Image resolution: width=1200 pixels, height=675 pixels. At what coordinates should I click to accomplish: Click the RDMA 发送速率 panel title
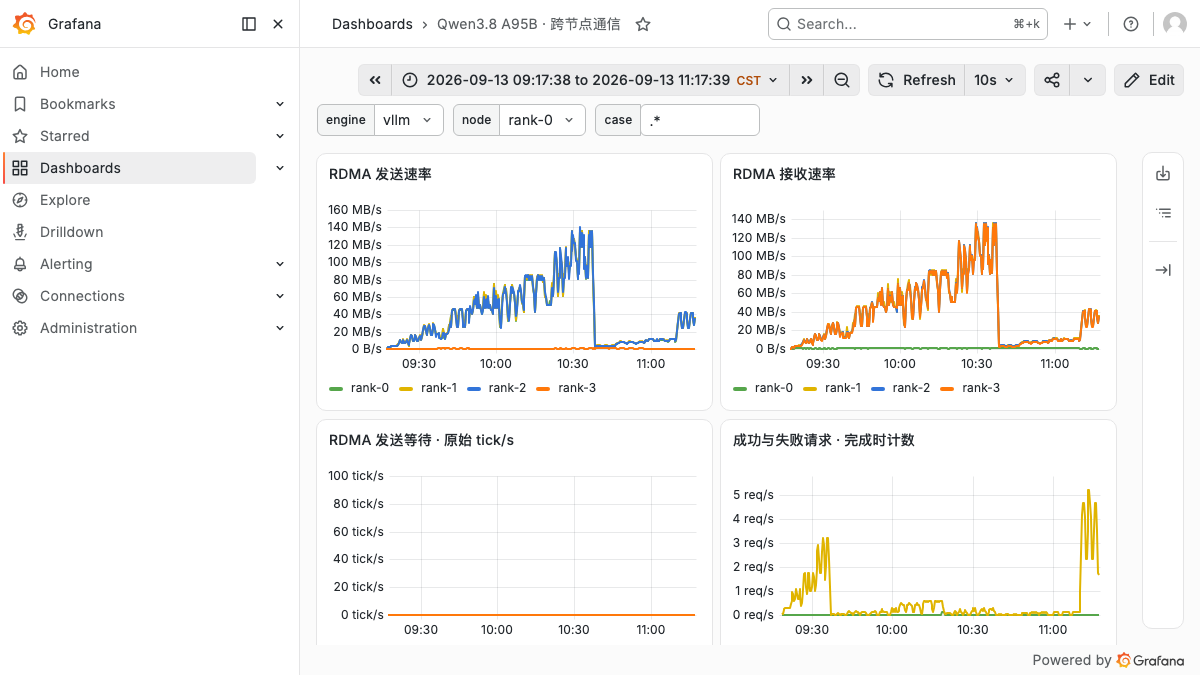click(x=380, y=174)
